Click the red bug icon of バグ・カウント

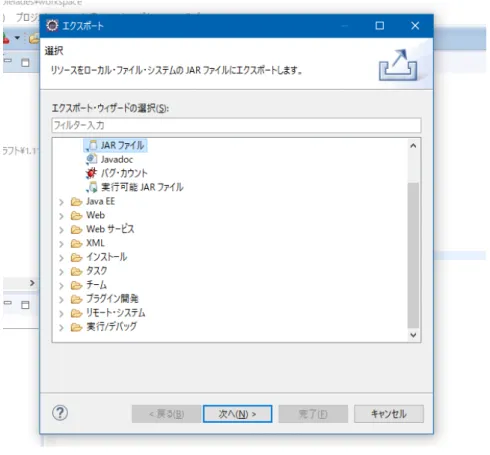[x=91, y=173]
